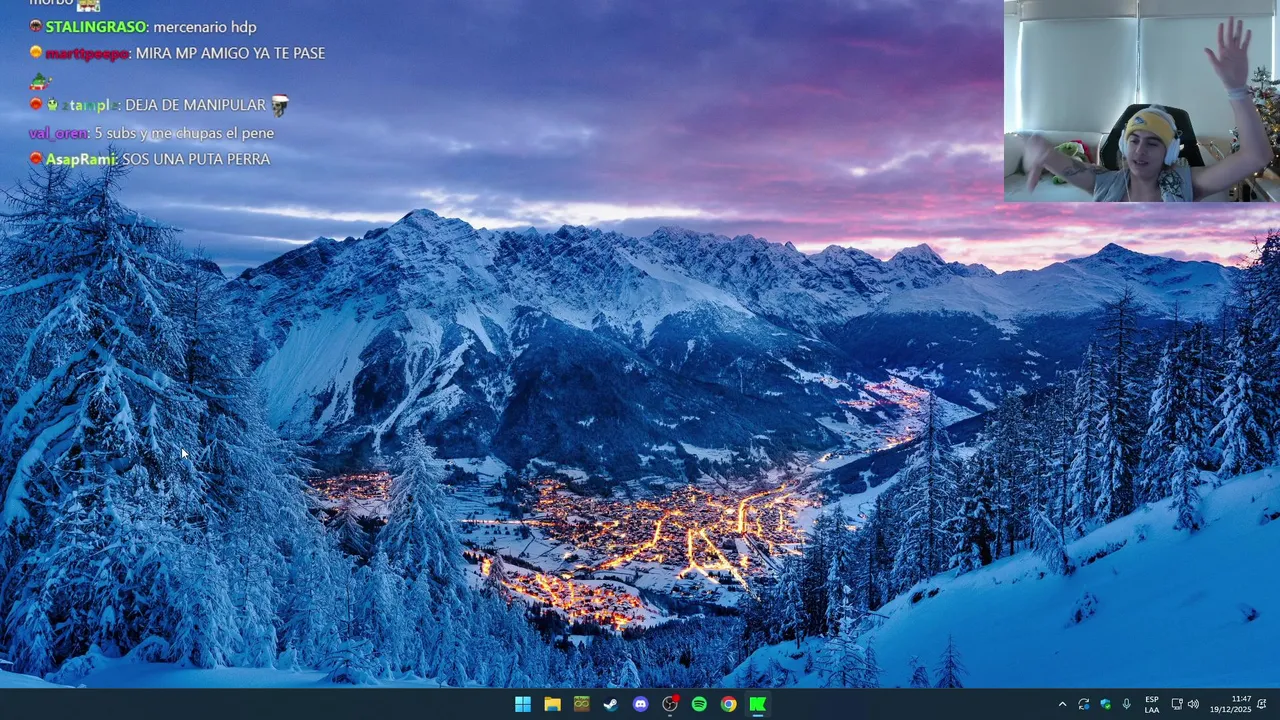This screenshot has height=720, width=1280.
Task: Open the green Kick app icon
Action: pyautogui.click(x=758, y=704)
